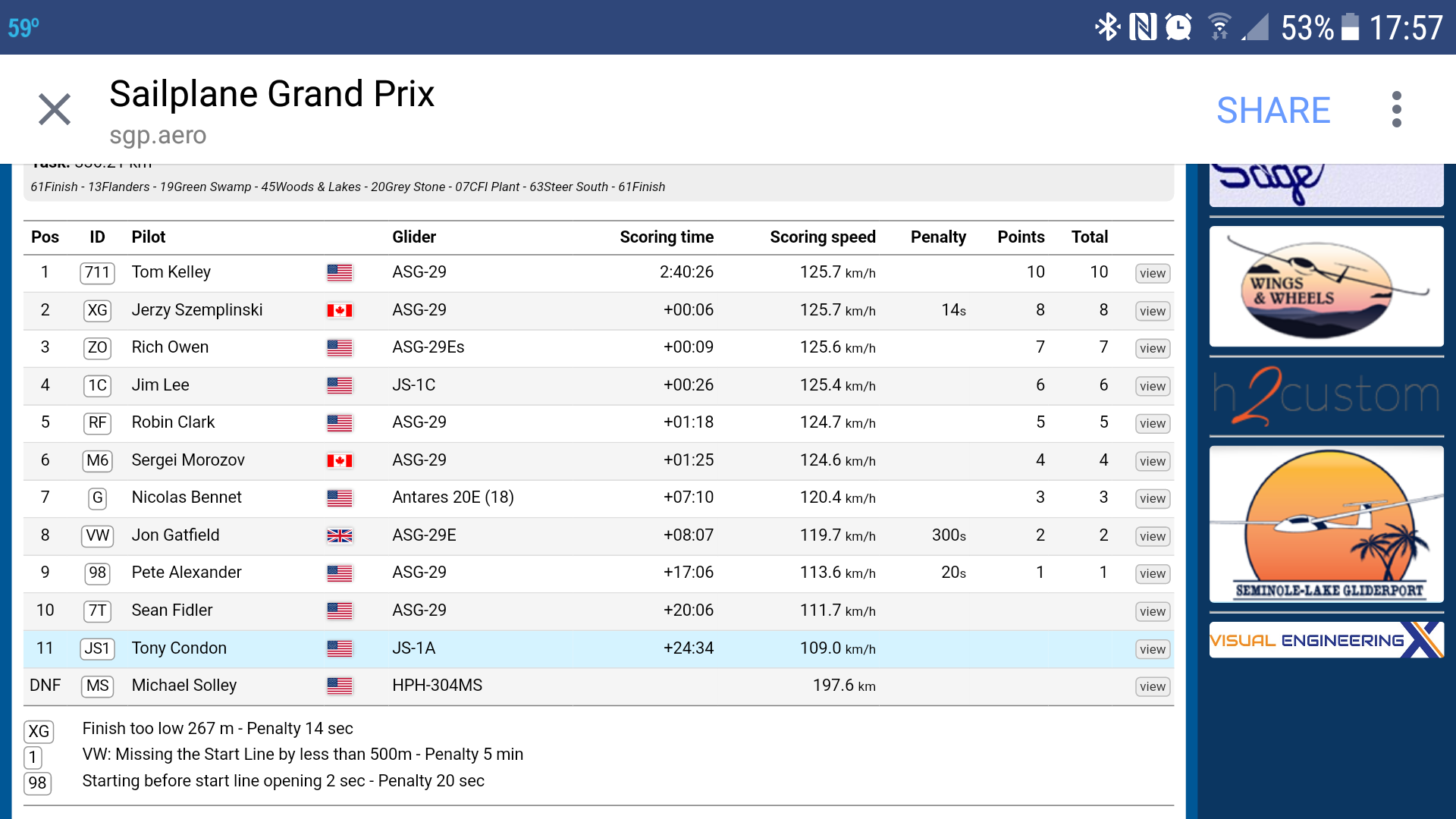
Task: Select pilot name Tom Kelley
Action: (x=171, y=271)
